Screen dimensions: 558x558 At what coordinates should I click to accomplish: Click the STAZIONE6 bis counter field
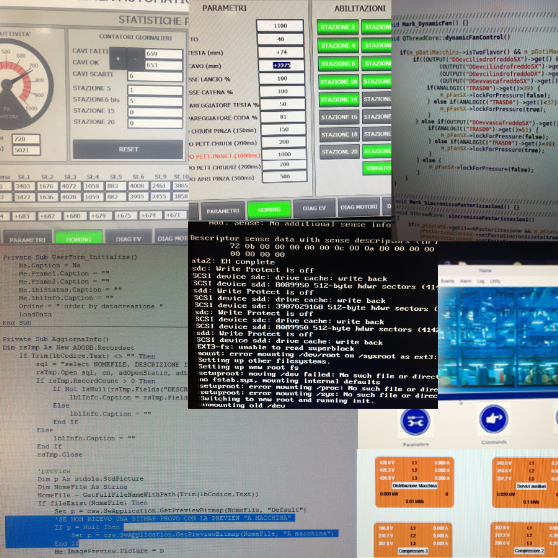[x=155, y=101]
